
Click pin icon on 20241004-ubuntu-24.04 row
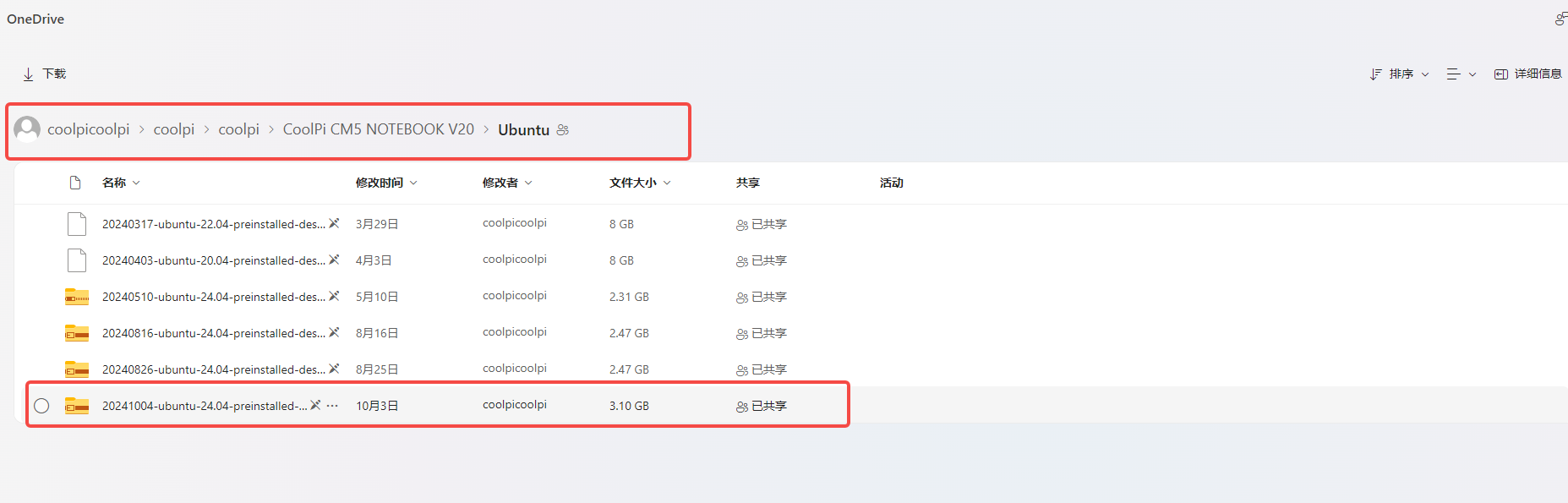tap(315, 405)
